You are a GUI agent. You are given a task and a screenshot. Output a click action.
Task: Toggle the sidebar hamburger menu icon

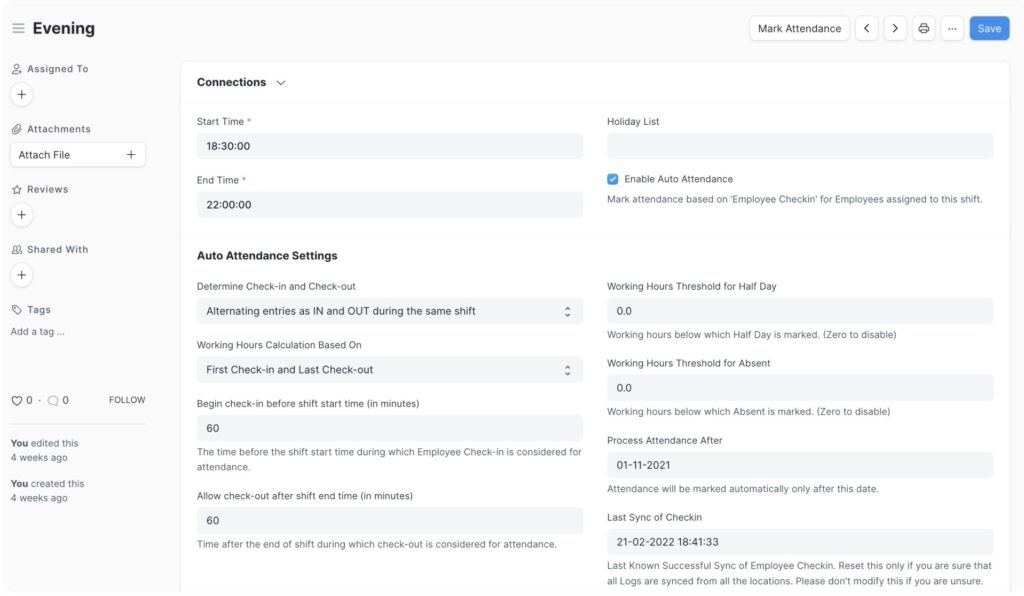tap(18, 28)
